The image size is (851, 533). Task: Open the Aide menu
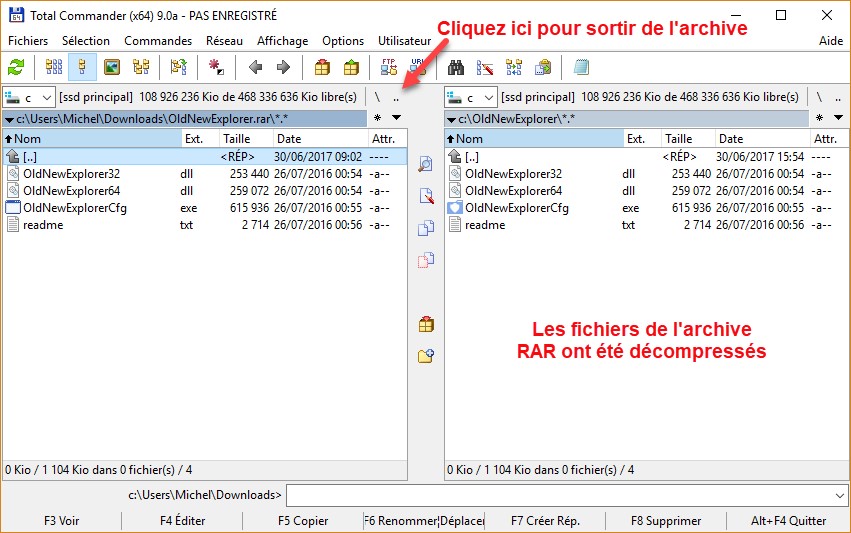(x=831, y=41)
